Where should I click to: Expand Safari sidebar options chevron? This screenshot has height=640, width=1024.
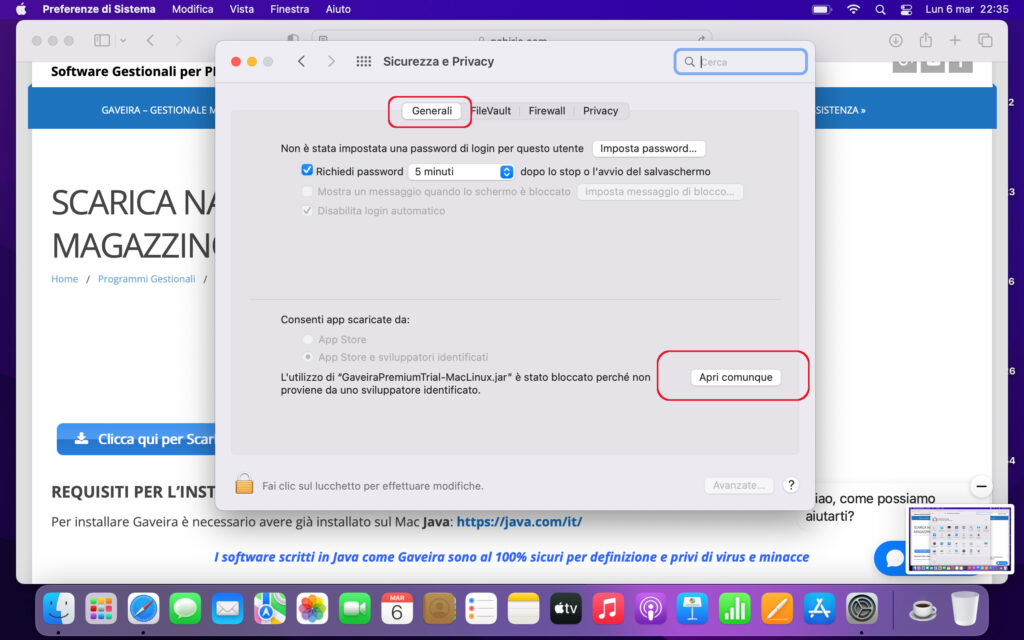click(123, 40)
